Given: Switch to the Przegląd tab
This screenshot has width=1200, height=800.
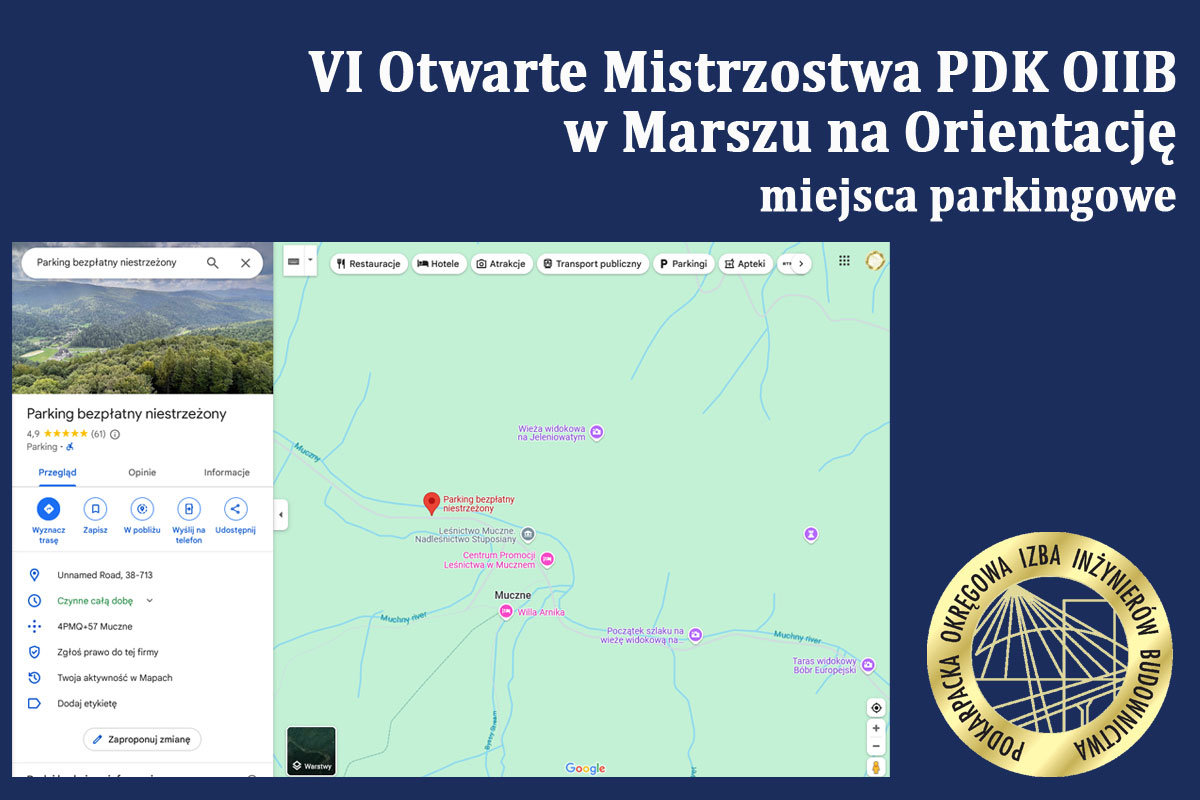Looking at the screenshot, I should [57, 472].
